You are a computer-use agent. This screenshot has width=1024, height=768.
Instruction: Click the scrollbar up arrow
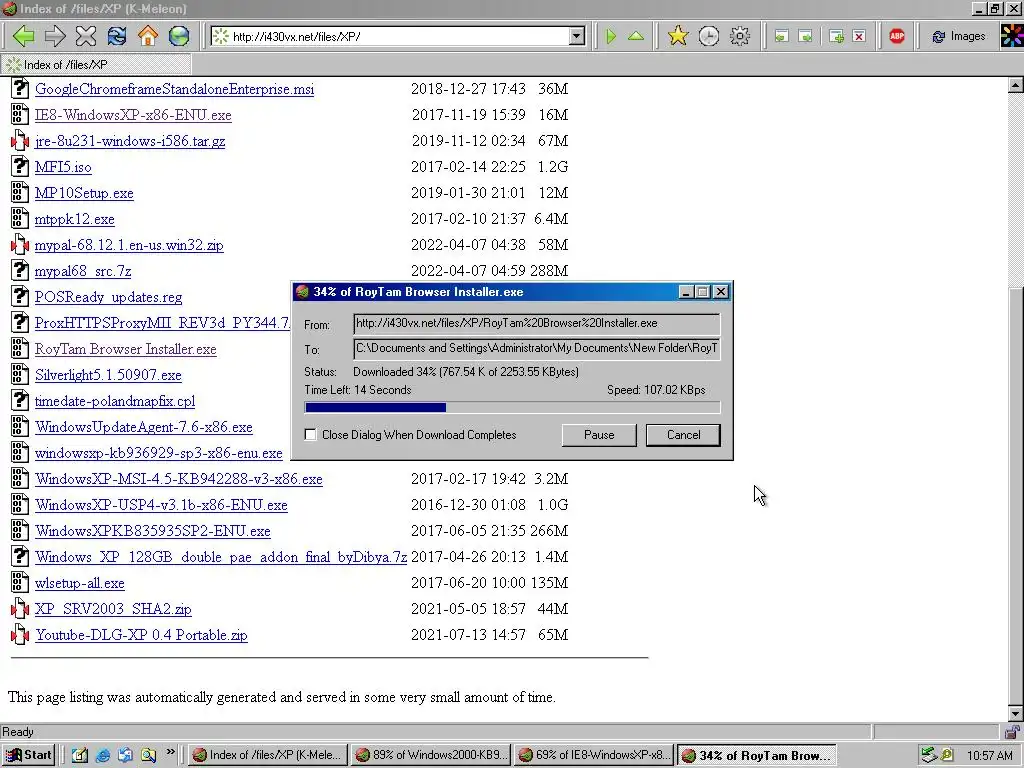point(1015,84)
